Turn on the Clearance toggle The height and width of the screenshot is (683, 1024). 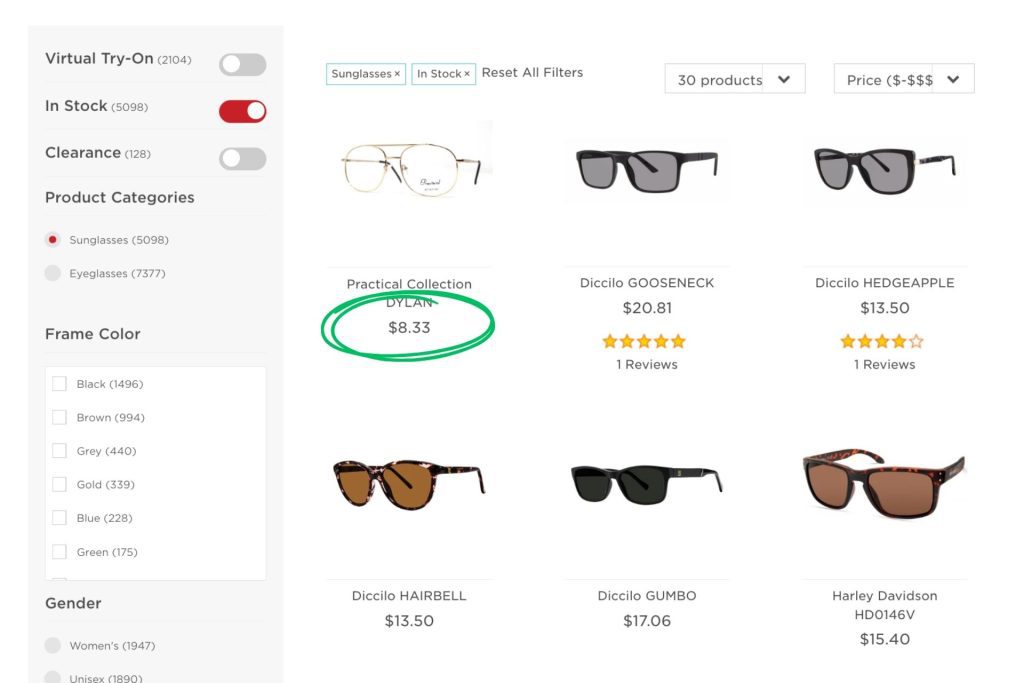(242, 158)
